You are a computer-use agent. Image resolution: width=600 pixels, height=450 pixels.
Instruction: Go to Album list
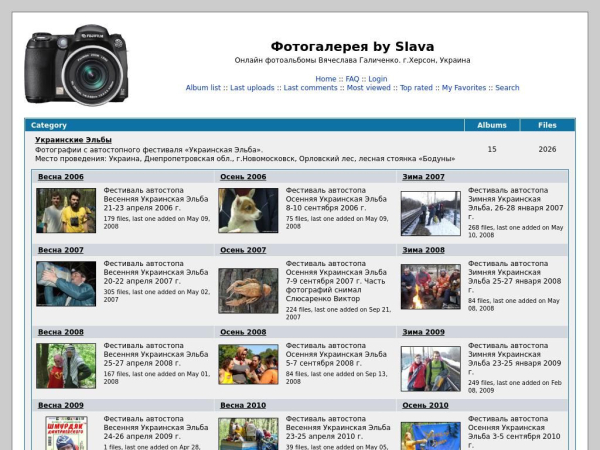pos(203,88)
